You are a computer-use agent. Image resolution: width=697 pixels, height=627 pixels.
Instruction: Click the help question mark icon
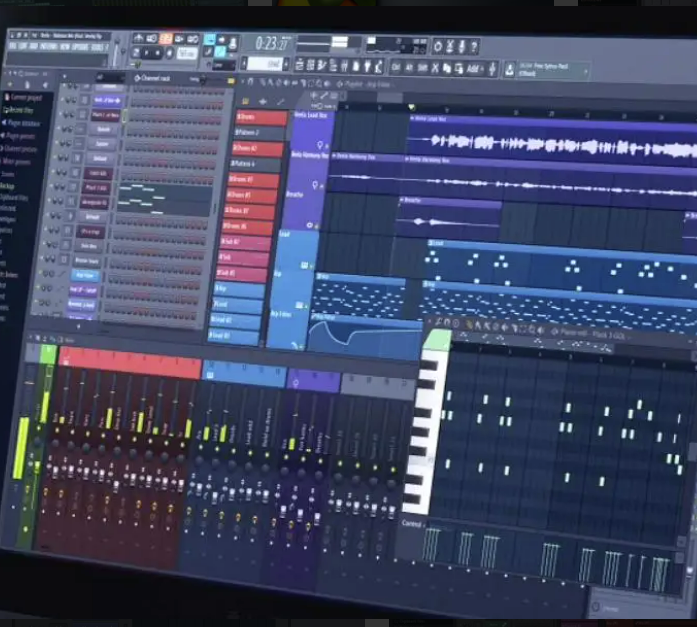[x=474, y=47]
